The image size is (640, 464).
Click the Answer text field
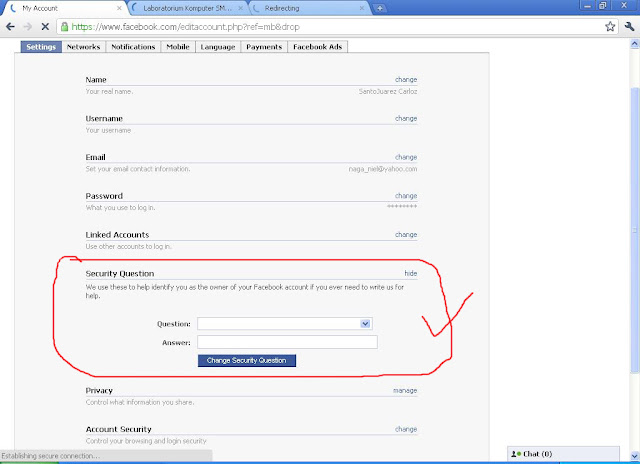click(287, 342)
